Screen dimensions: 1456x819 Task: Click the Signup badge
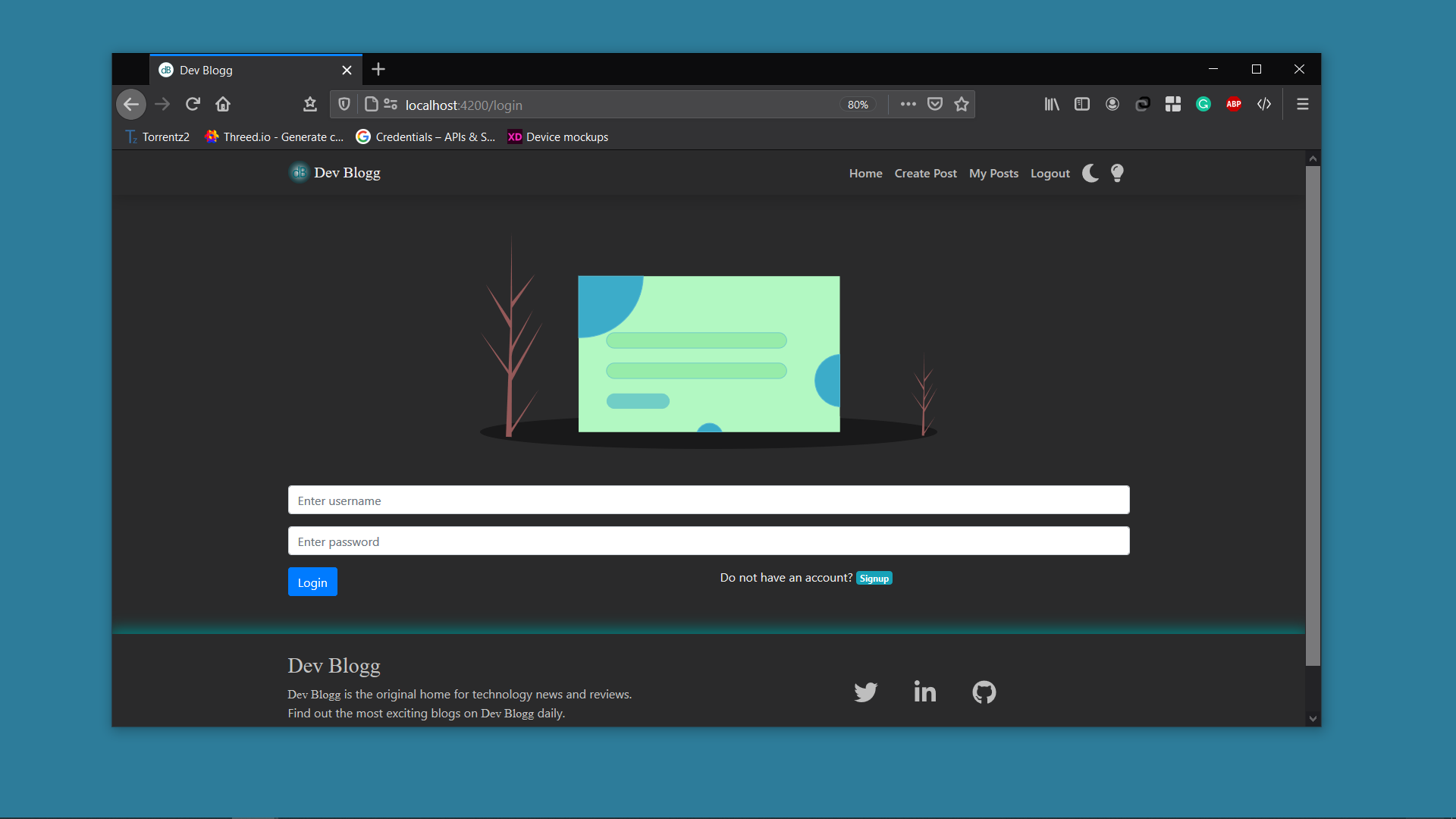874,579
